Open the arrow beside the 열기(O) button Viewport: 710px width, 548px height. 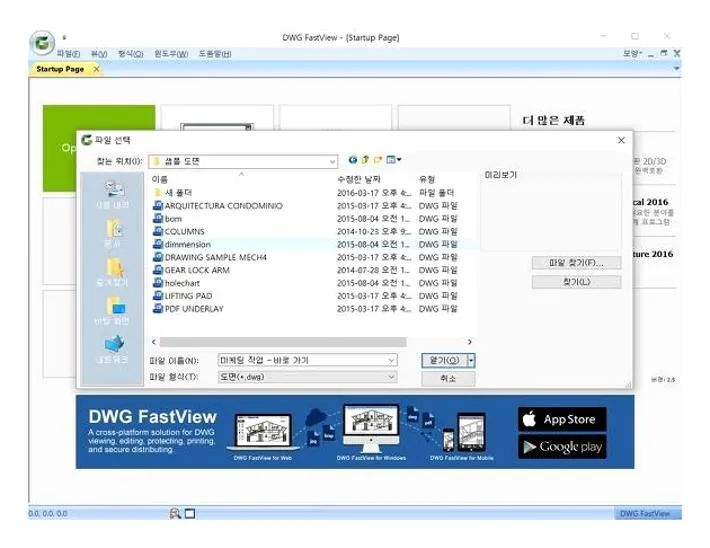pos(471,361)
